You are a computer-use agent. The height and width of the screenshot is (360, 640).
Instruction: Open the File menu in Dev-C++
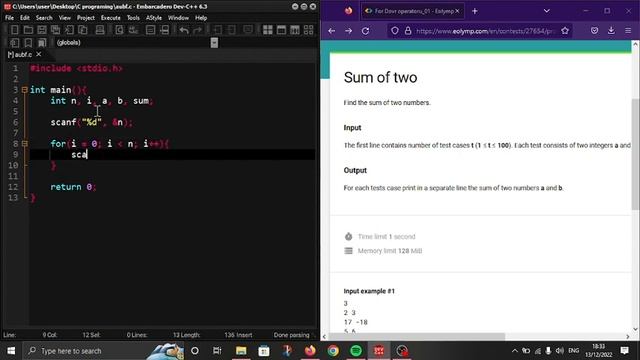tap(9, 18)
